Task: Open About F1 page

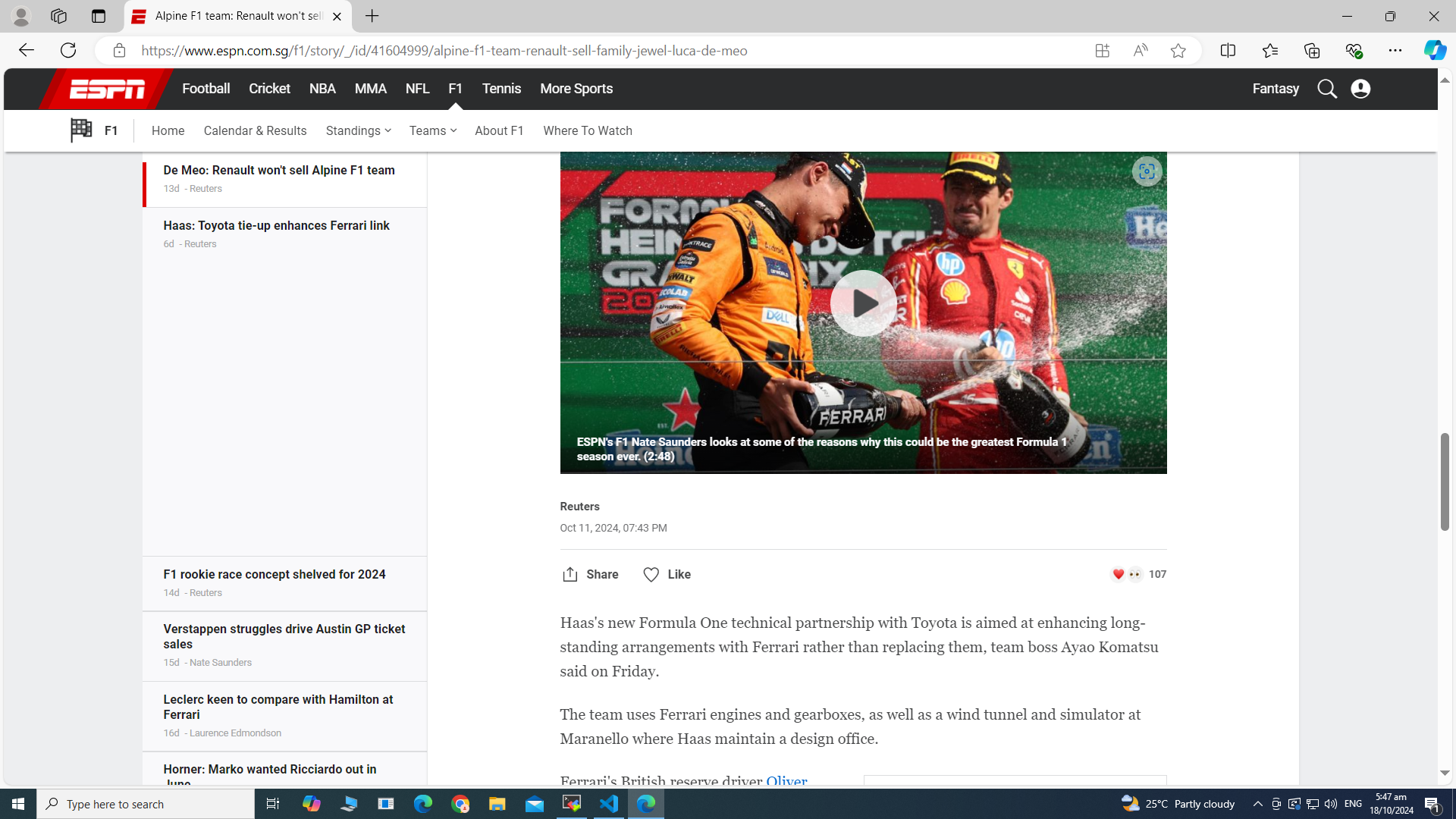Action: 499,131
